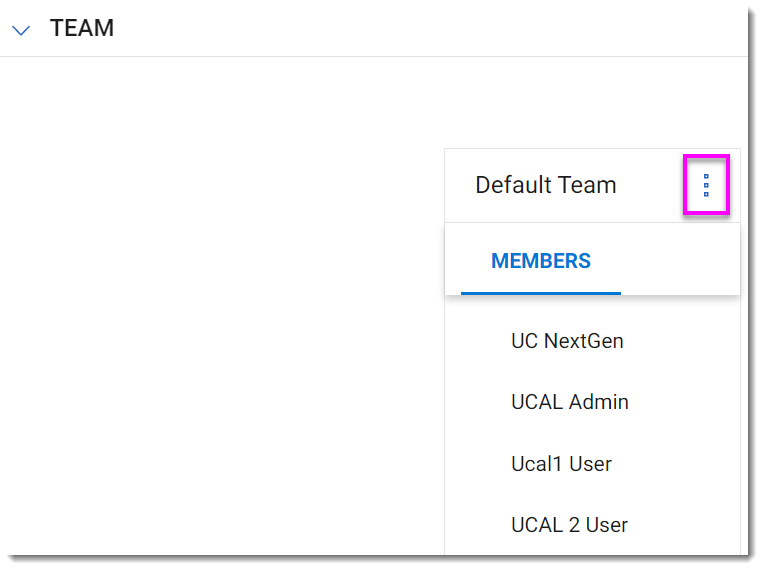Switch to the MEMBERS tab
The height and width of the screenshot is (570, 763).
[541, 261]
